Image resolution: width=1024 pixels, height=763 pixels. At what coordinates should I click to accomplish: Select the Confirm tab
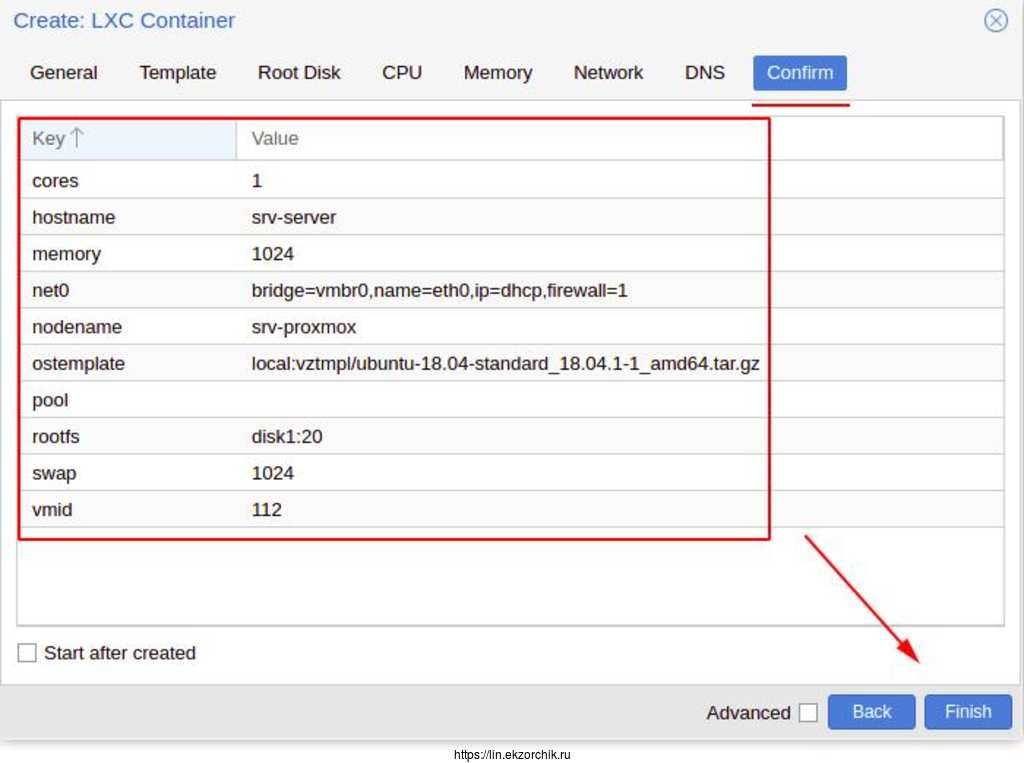[x=799, y=73]
